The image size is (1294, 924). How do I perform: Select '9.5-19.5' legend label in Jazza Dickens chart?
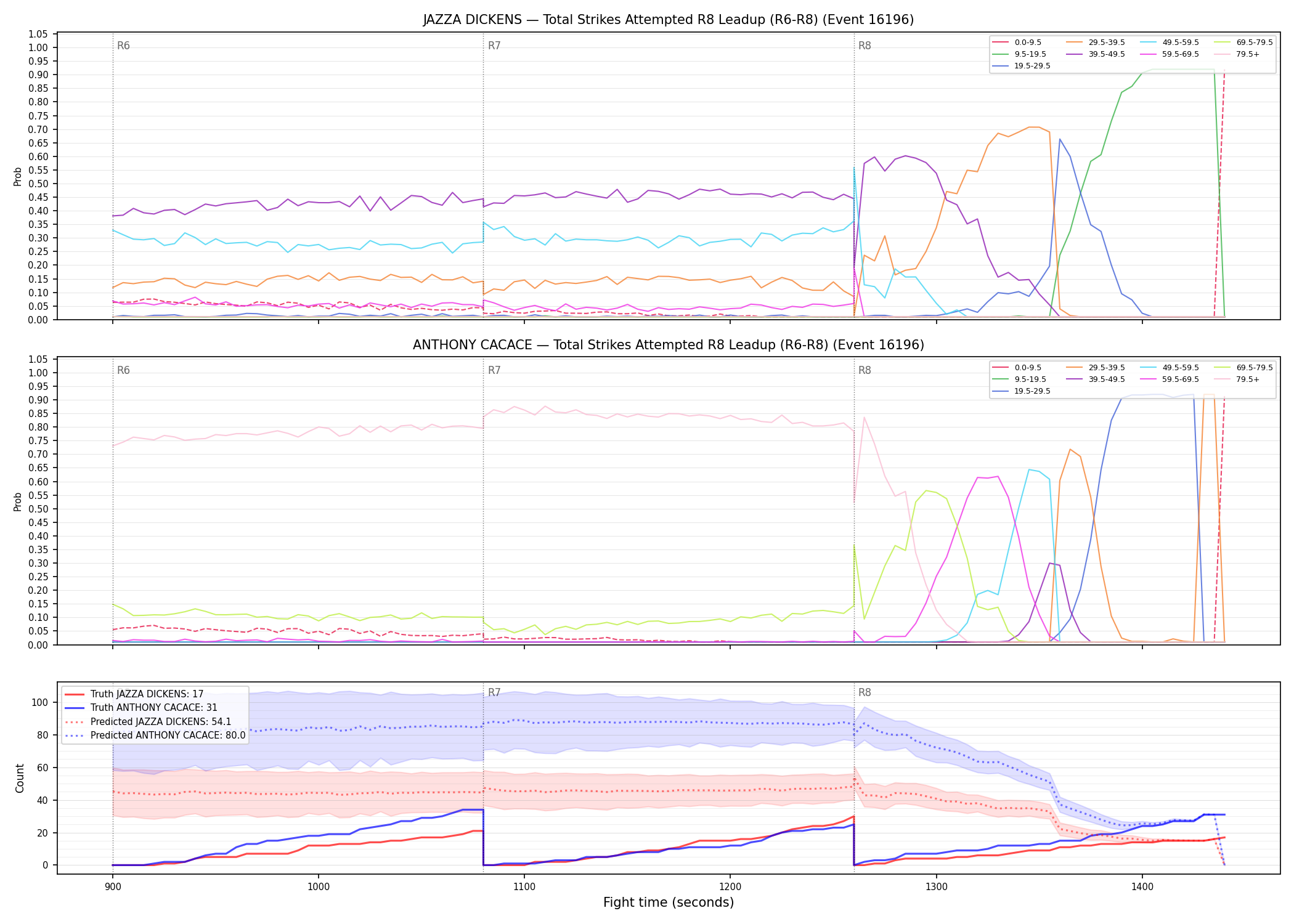(x=1030, y=54)
